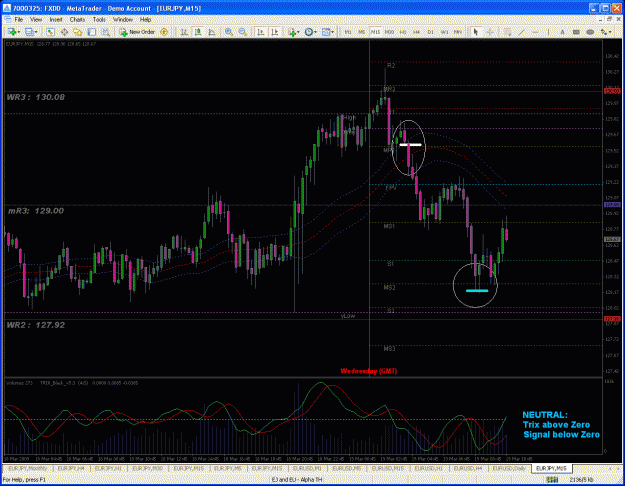
Task: Toggle the Terminal window icon
Action: coord(92,32)
